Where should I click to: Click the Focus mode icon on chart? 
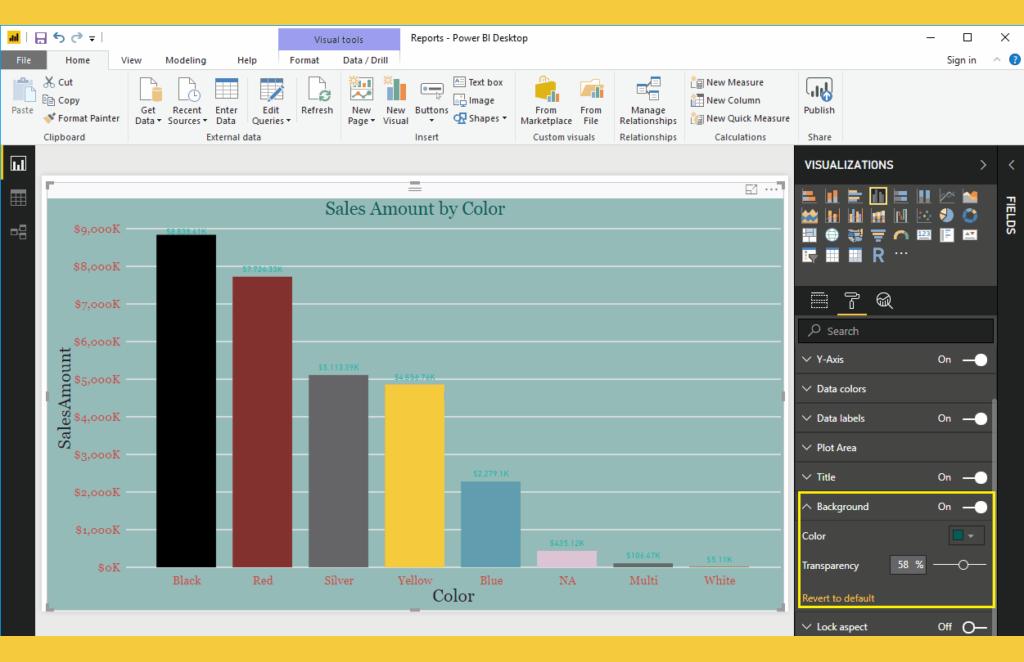coord(751,189)
